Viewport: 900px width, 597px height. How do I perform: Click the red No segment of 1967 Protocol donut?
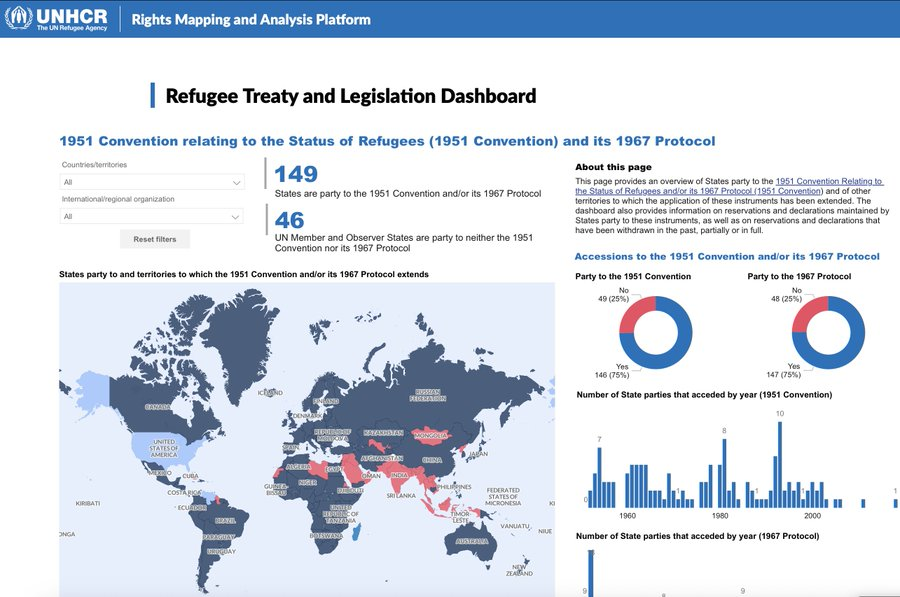[807, 315]
